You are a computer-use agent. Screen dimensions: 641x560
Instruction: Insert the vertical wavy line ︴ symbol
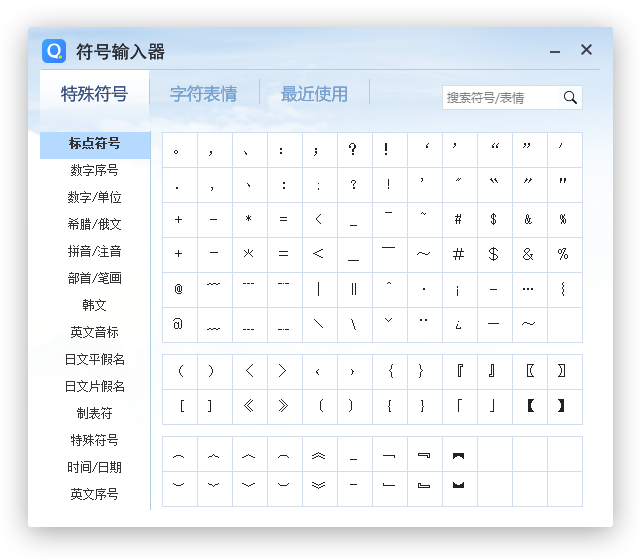pyautogui.click(x=563, y=290)
